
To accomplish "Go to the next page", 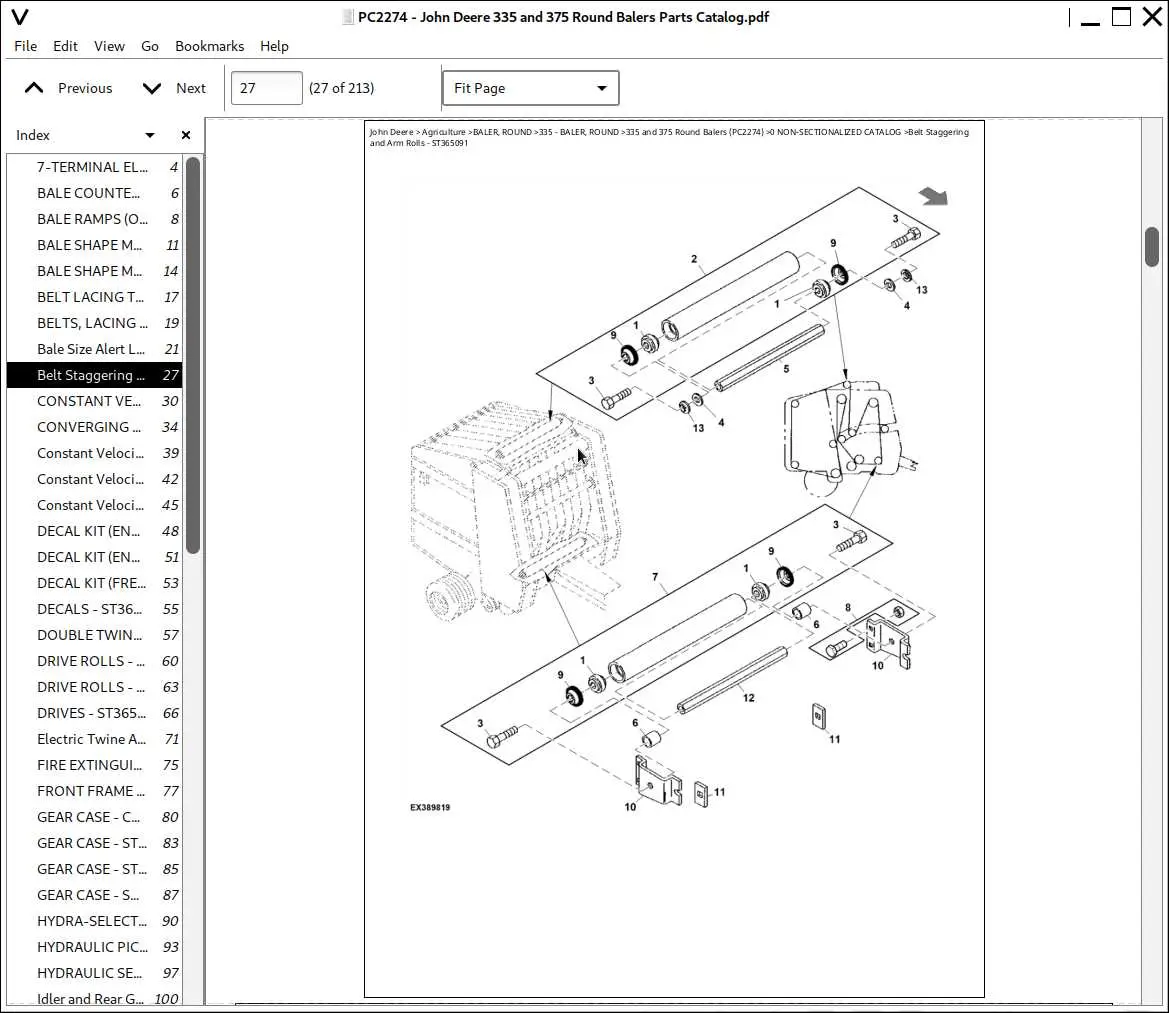I will click(174, 88).
